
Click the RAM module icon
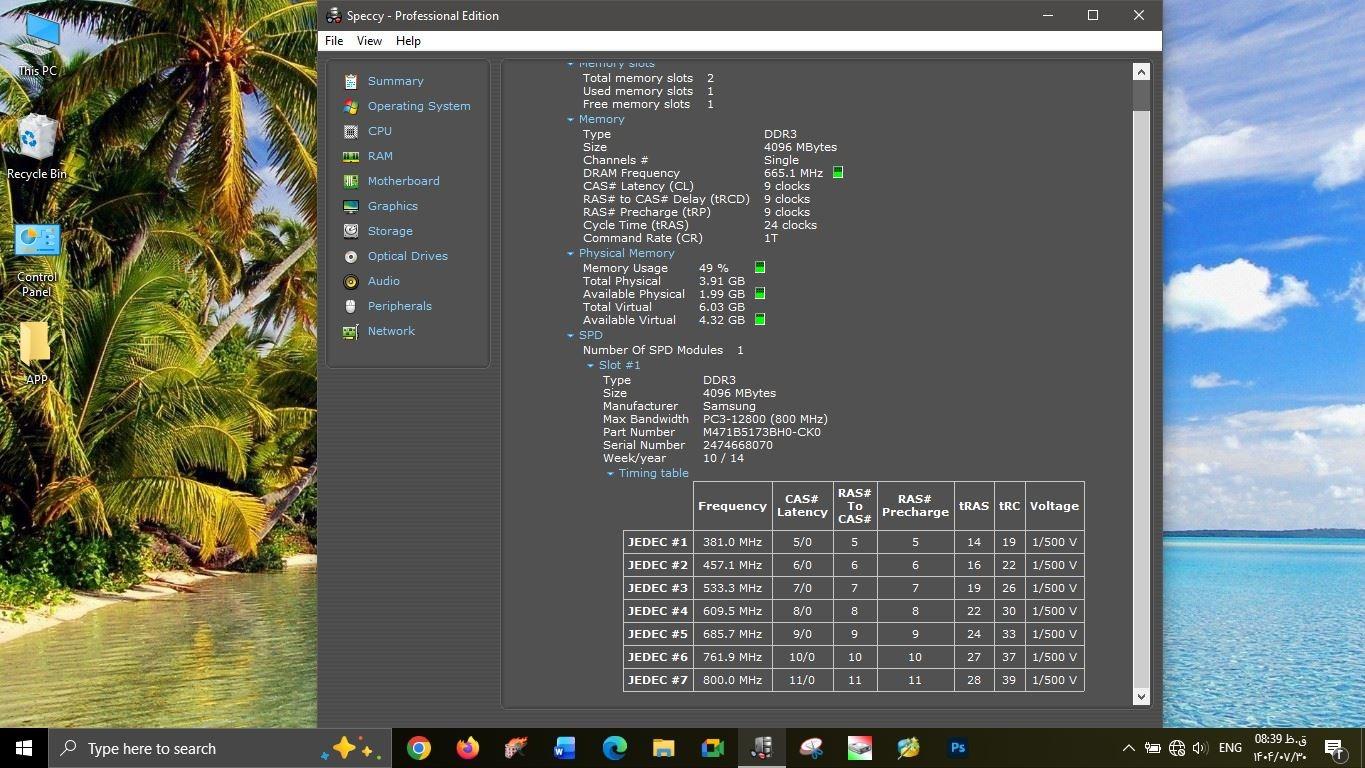pos(350,156)
